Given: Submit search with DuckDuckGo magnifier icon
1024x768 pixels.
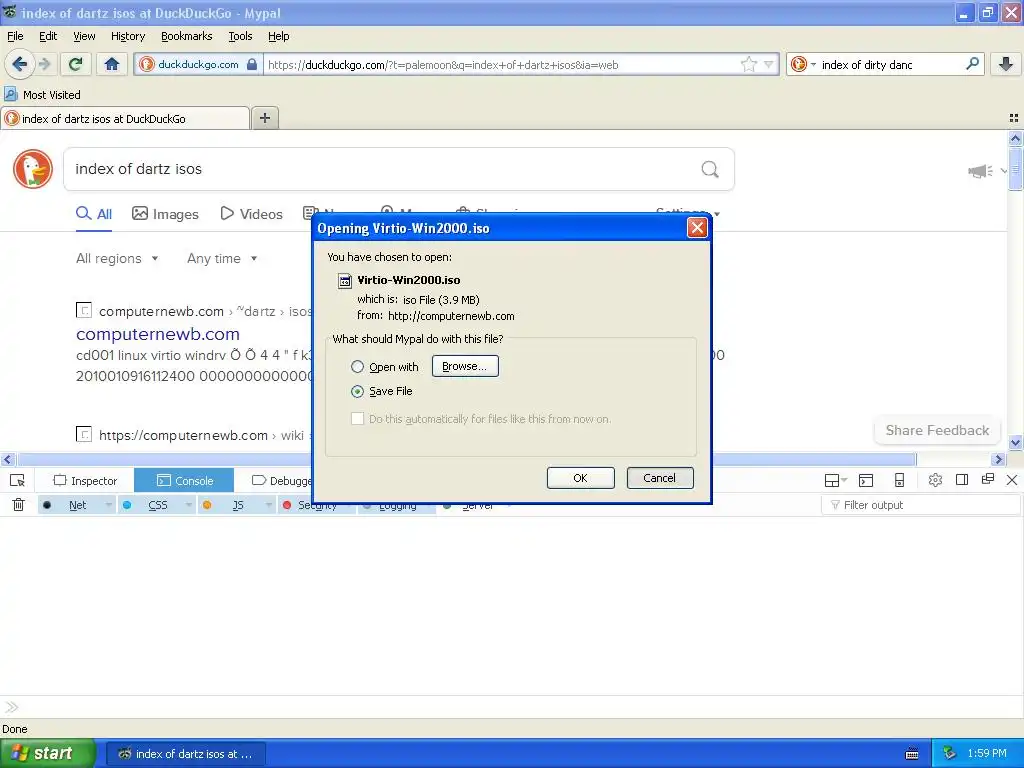Looking at the screenshot, I should pos(710,169).
